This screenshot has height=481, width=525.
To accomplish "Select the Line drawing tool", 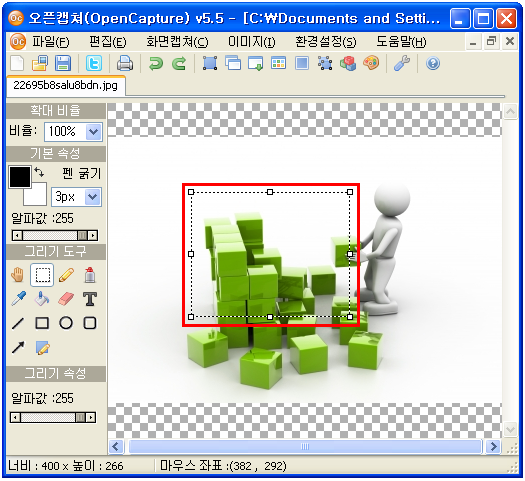I will [x=18, y=323].
